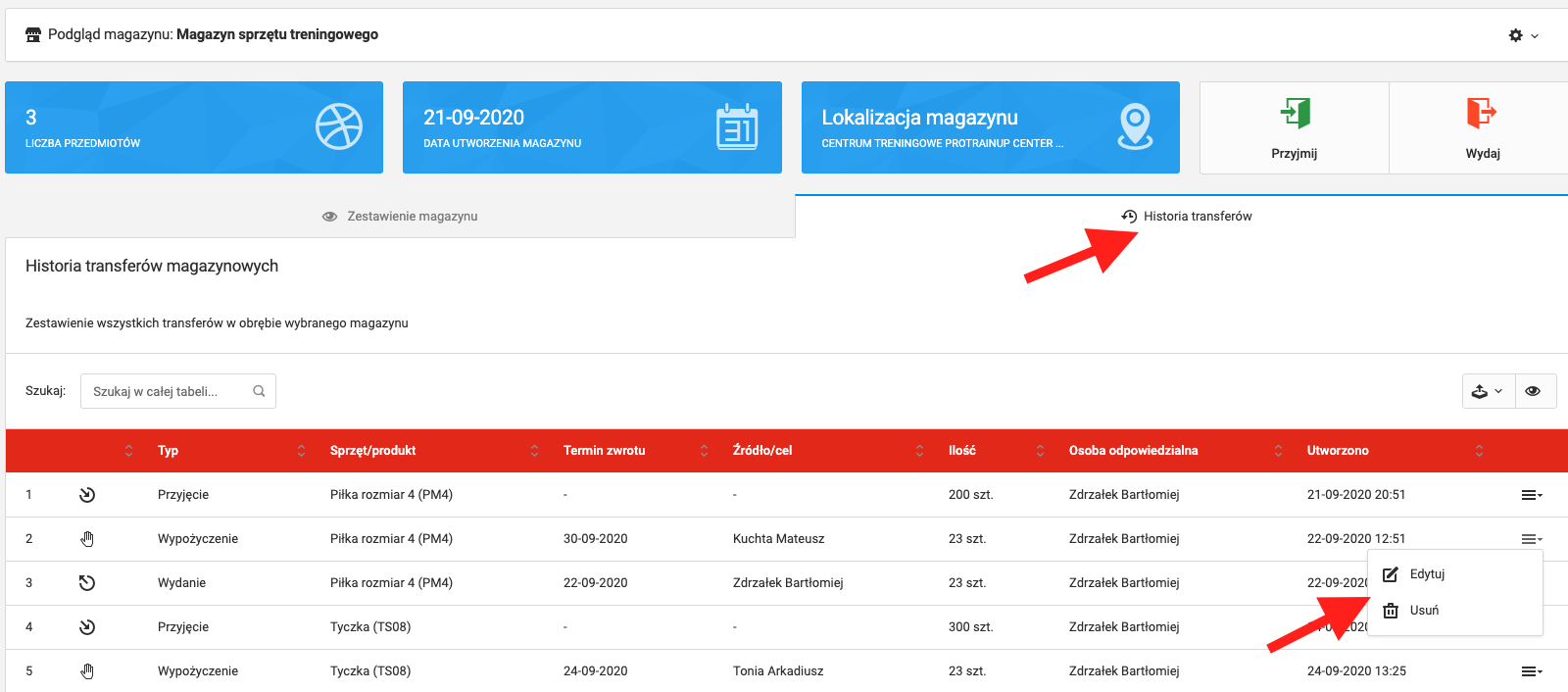The width and height of the screenshot is (1568, 692).
Task: Open the export dropdown above table
Action: click(1487, 391)
